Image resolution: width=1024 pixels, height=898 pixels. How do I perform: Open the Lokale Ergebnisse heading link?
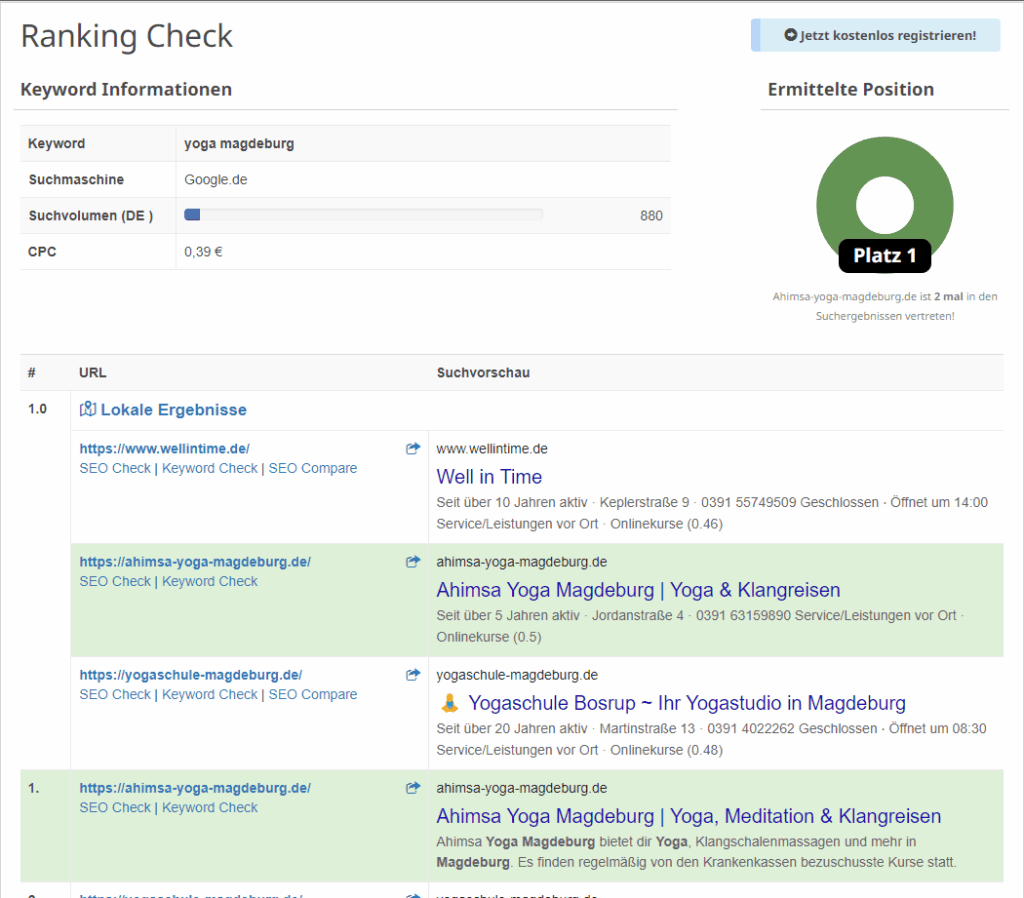[x=174, y=410]
